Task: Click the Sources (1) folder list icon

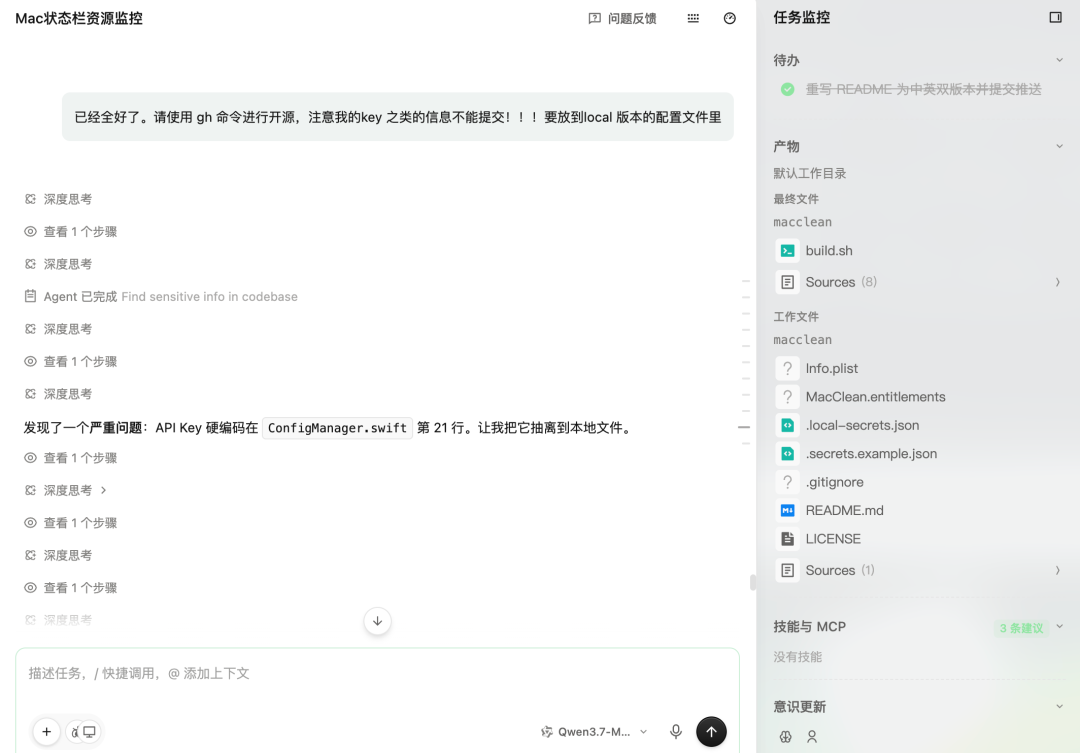Action: 787,570
